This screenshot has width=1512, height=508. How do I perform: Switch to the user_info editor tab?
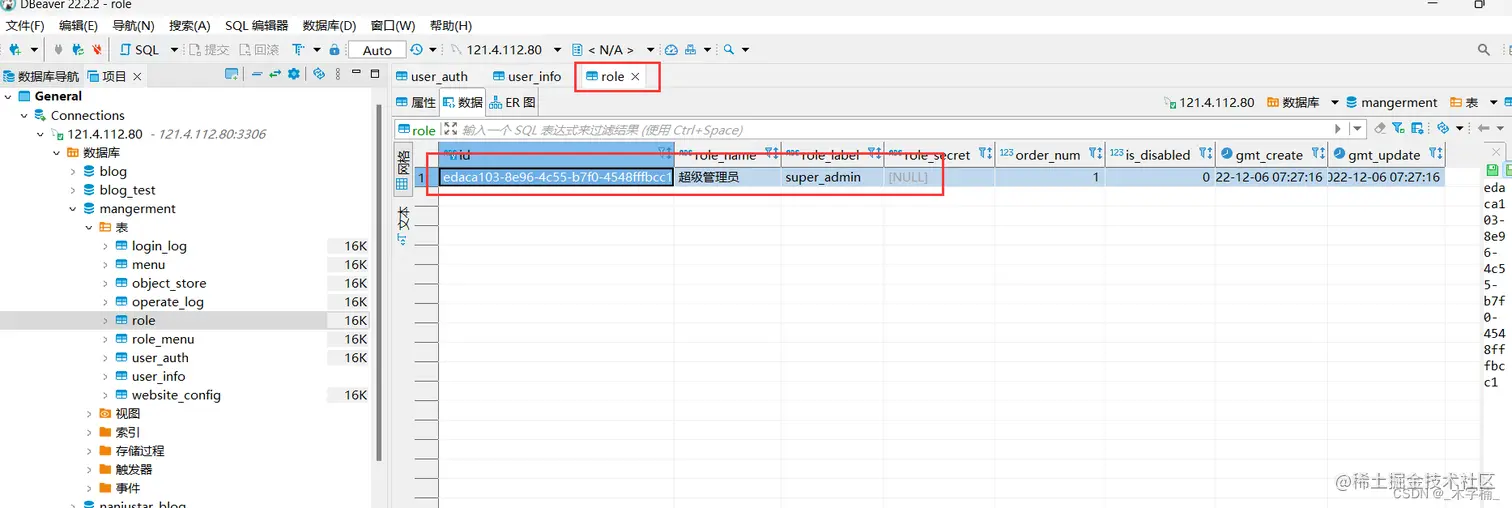tap(527, 76)
